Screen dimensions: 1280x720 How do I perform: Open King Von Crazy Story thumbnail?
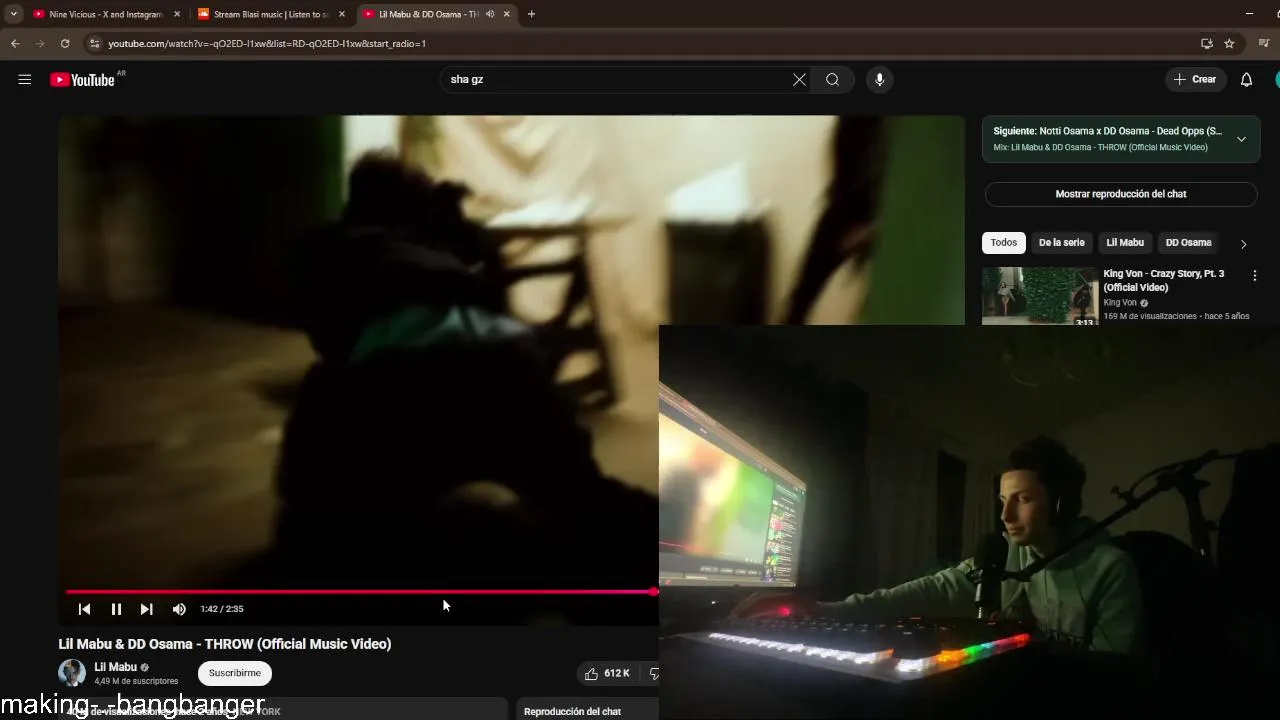click(x=1040, y=296)
